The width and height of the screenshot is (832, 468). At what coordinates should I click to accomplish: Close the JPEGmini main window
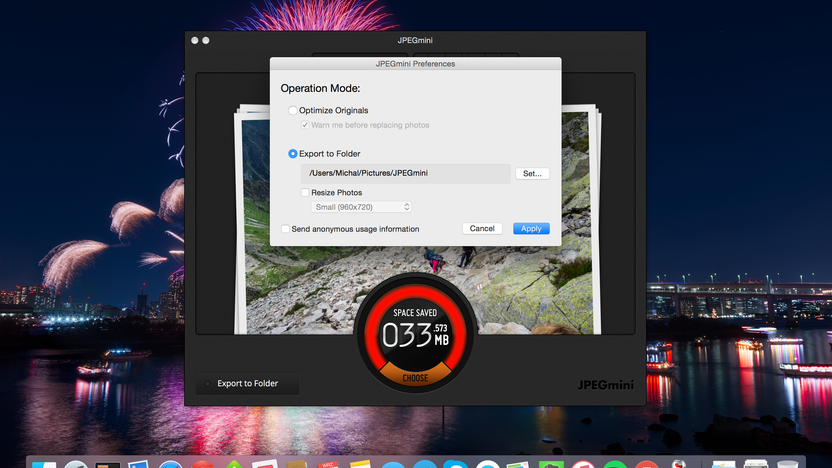coord(195,40)
